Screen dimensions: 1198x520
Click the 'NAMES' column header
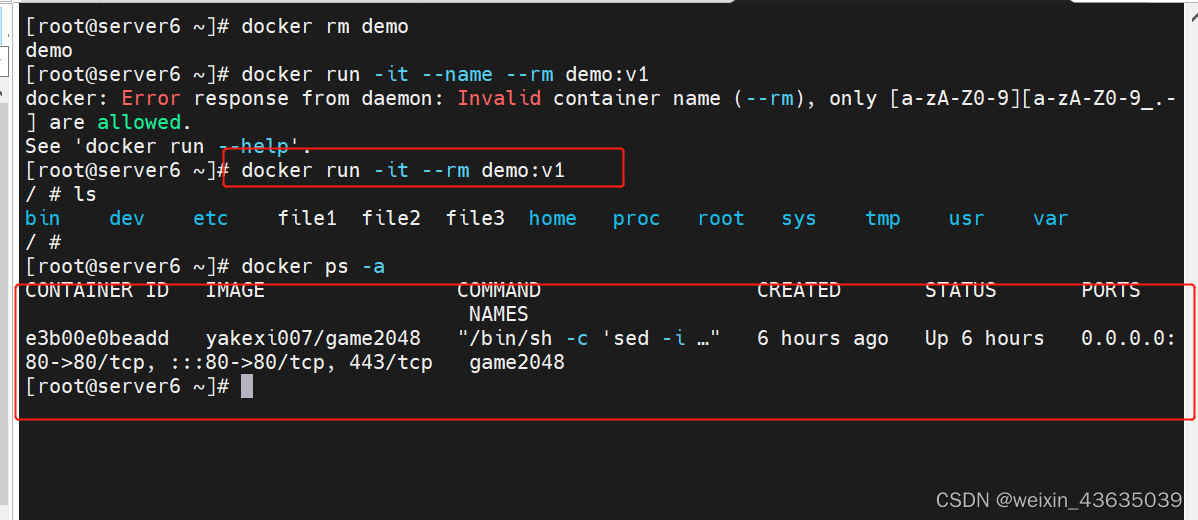tap(499, 314)
